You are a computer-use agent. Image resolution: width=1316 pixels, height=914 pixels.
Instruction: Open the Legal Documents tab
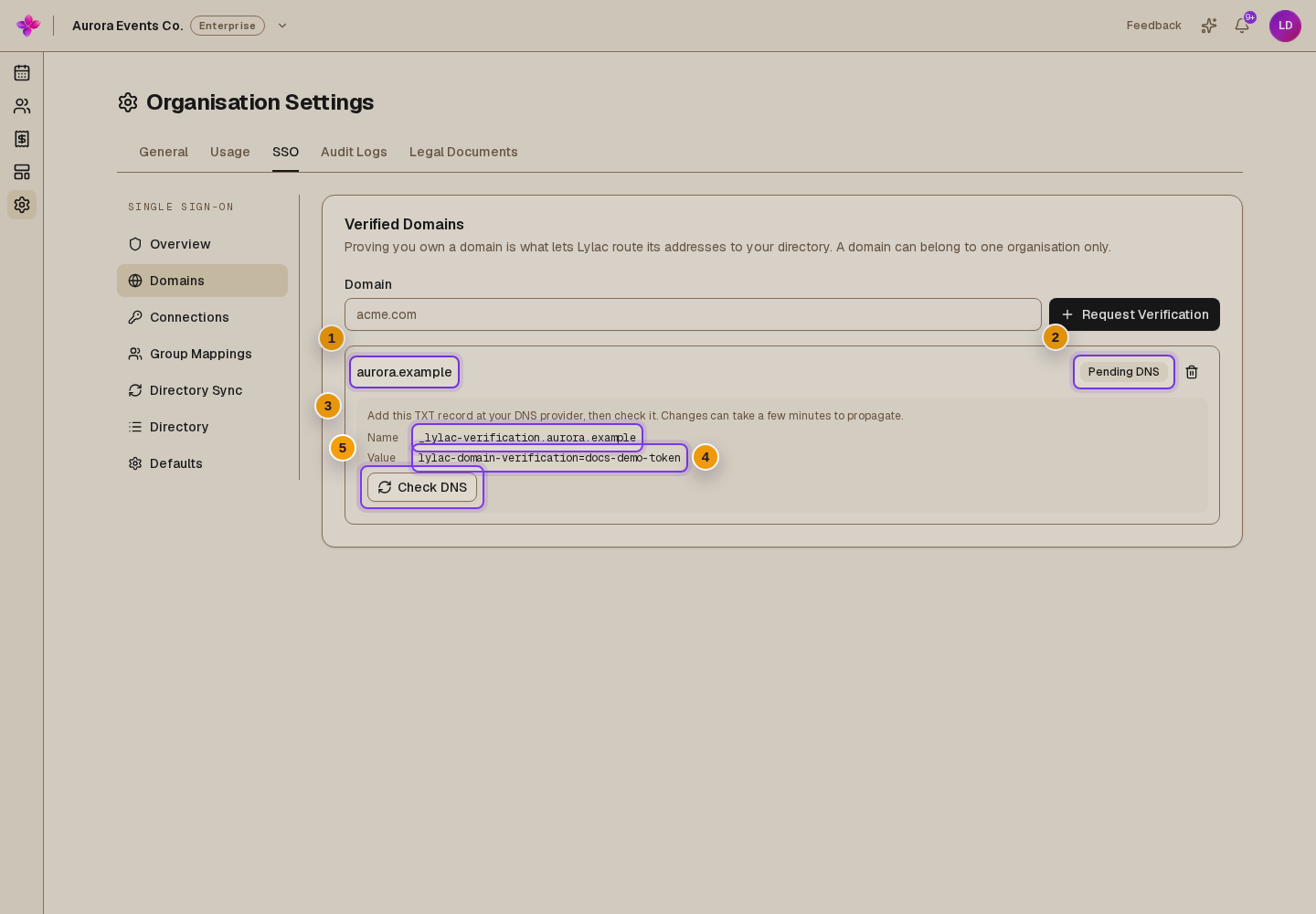click(463, 152)
